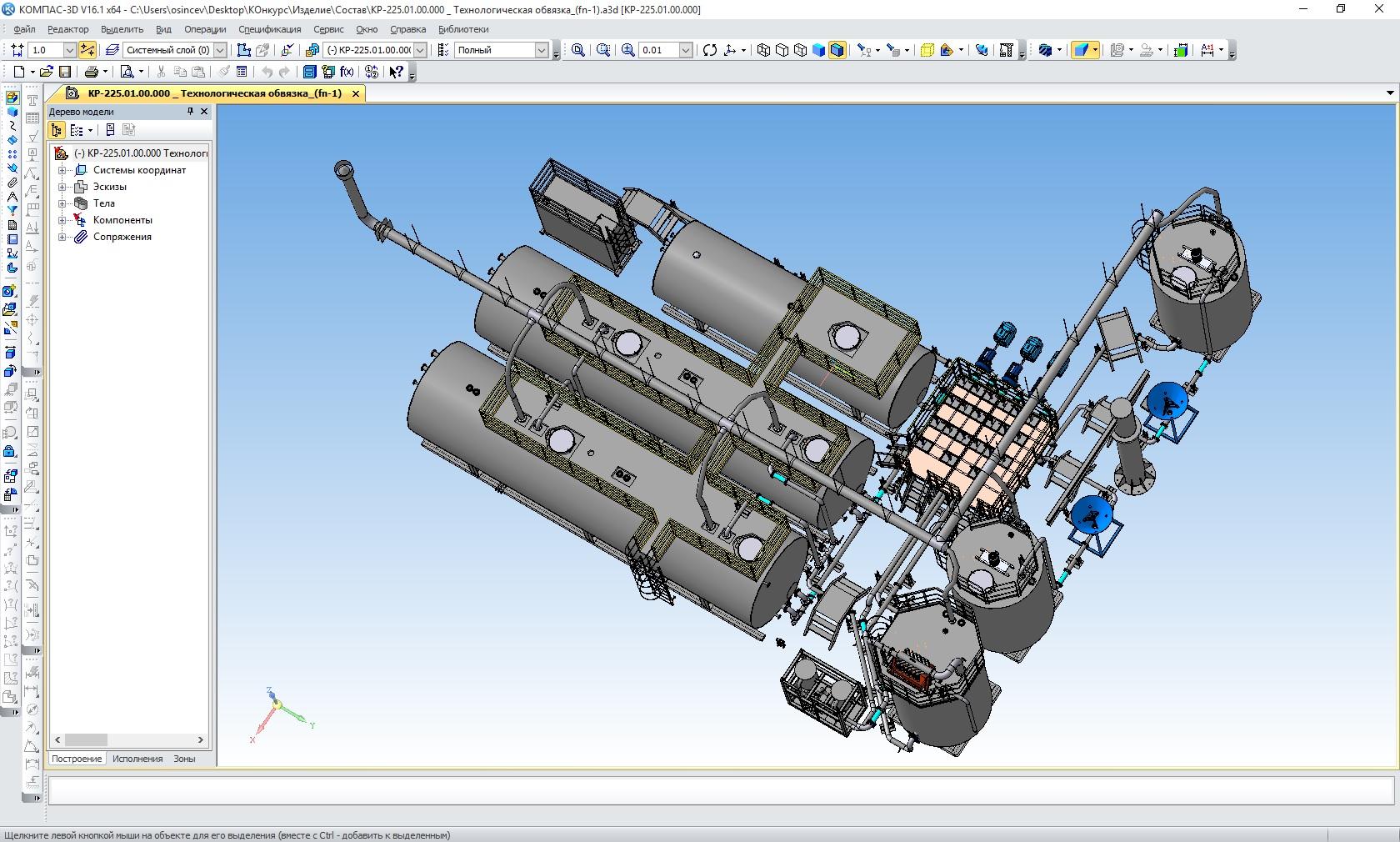Toggle shaded with edges display mode
The height and width of the screenshot is (842, 1400).
tap(837, 50)
